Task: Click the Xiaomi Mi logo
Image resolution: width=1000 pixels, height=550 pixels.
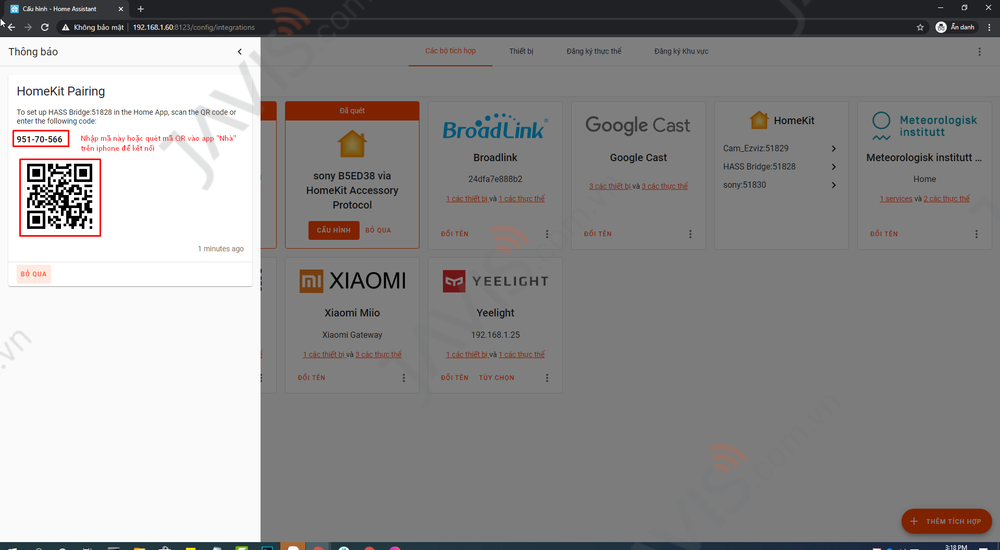Action: click(352, 281)
